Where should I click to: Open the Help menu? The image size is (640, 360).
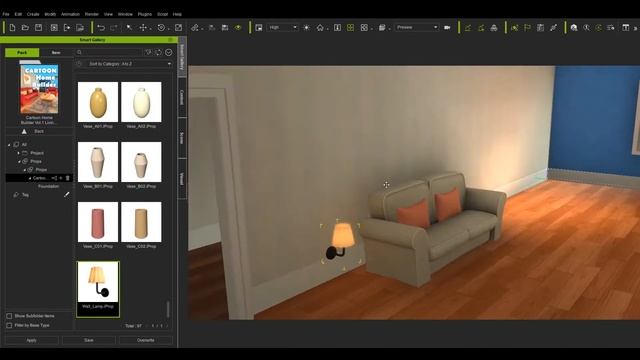(x=177, y=14)
